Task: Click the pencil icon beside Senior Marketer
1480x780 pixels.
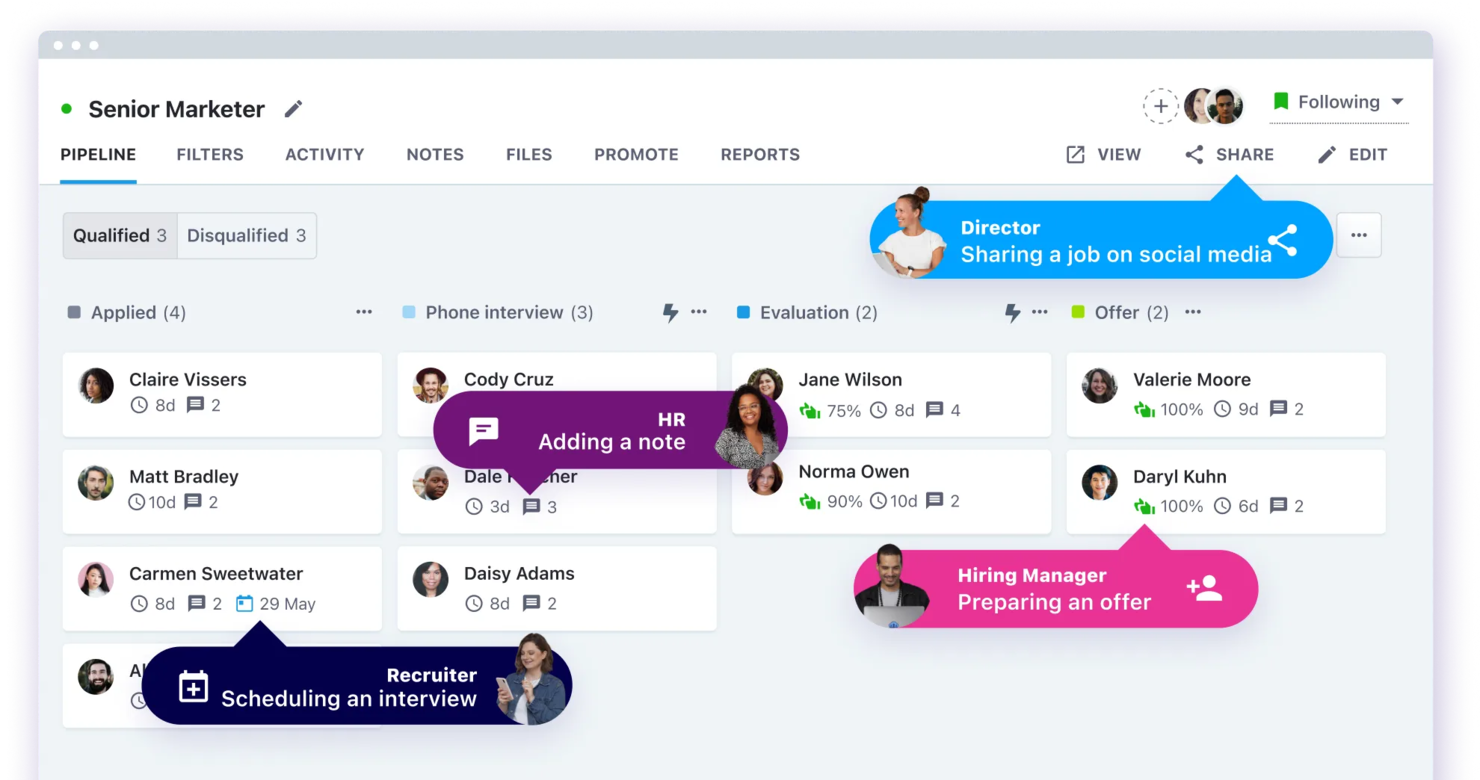Action: 293,108
